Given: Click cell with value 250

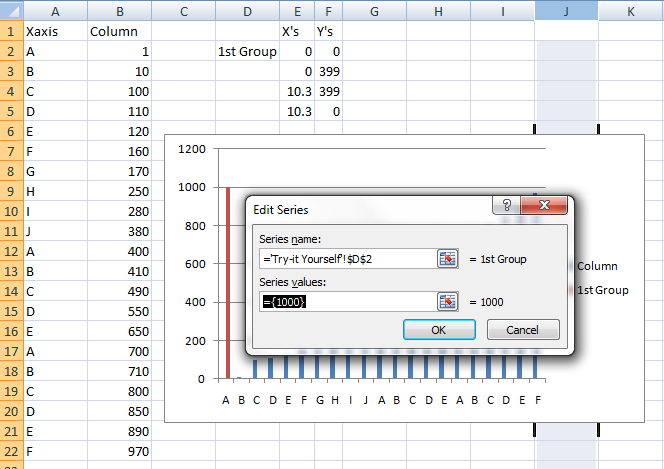Looking at the screenshot, I should coord(119,191).
